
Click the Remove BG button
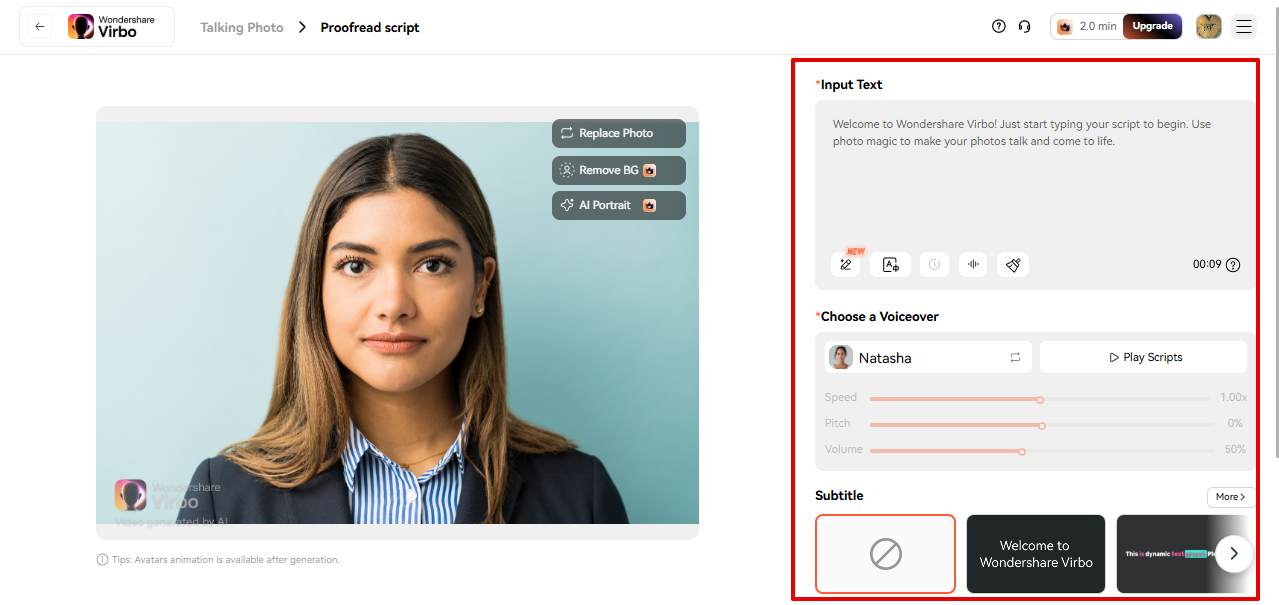(x=619, y=170)
